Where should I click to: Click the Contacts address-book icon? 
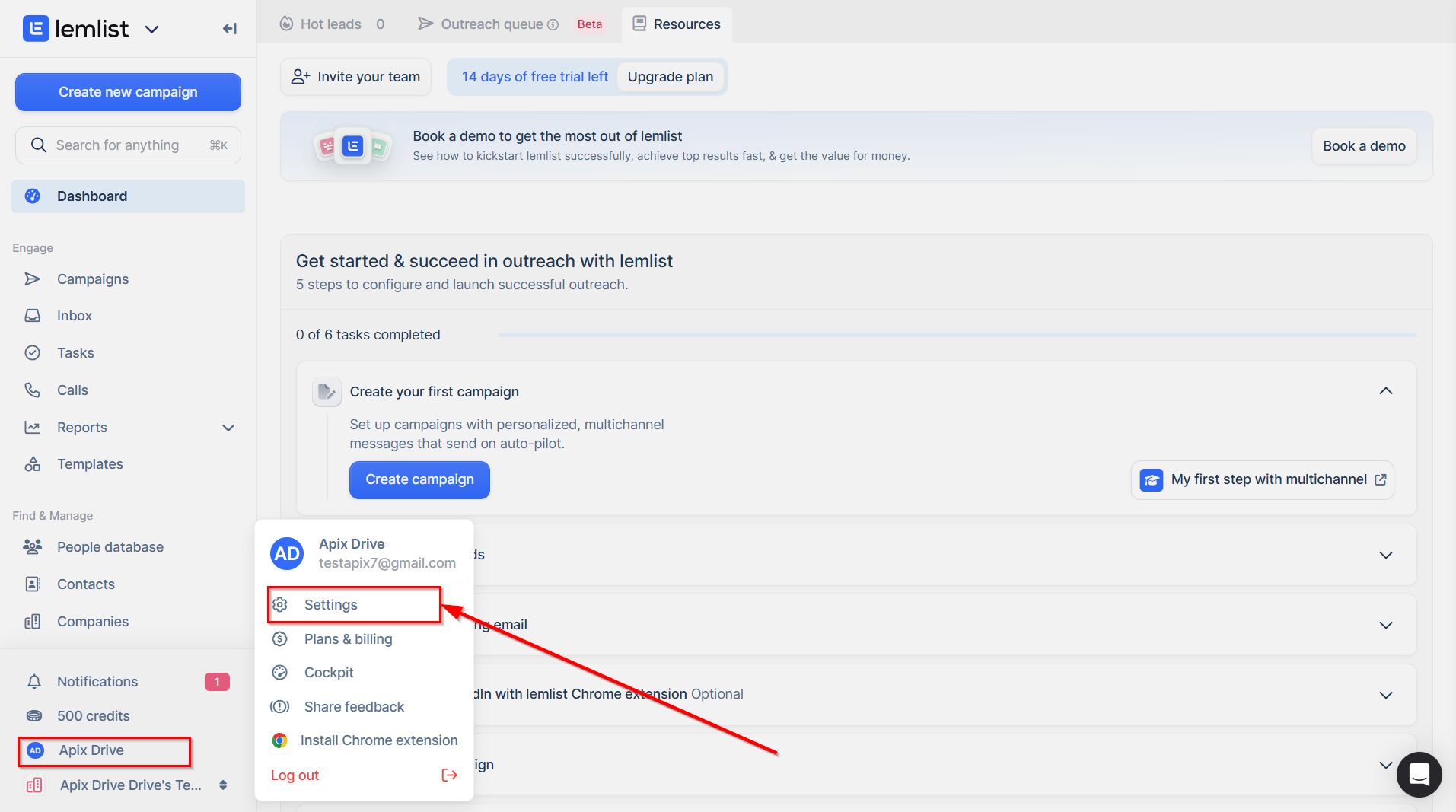coord(32,584)
